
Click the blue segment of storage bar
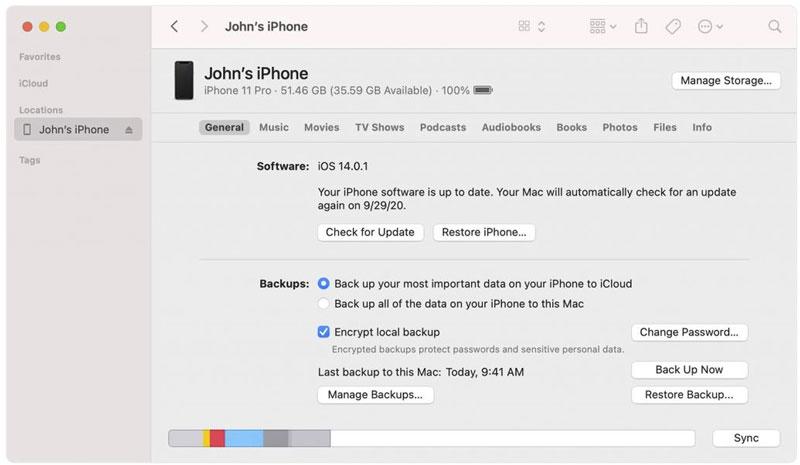click(244, 438)
